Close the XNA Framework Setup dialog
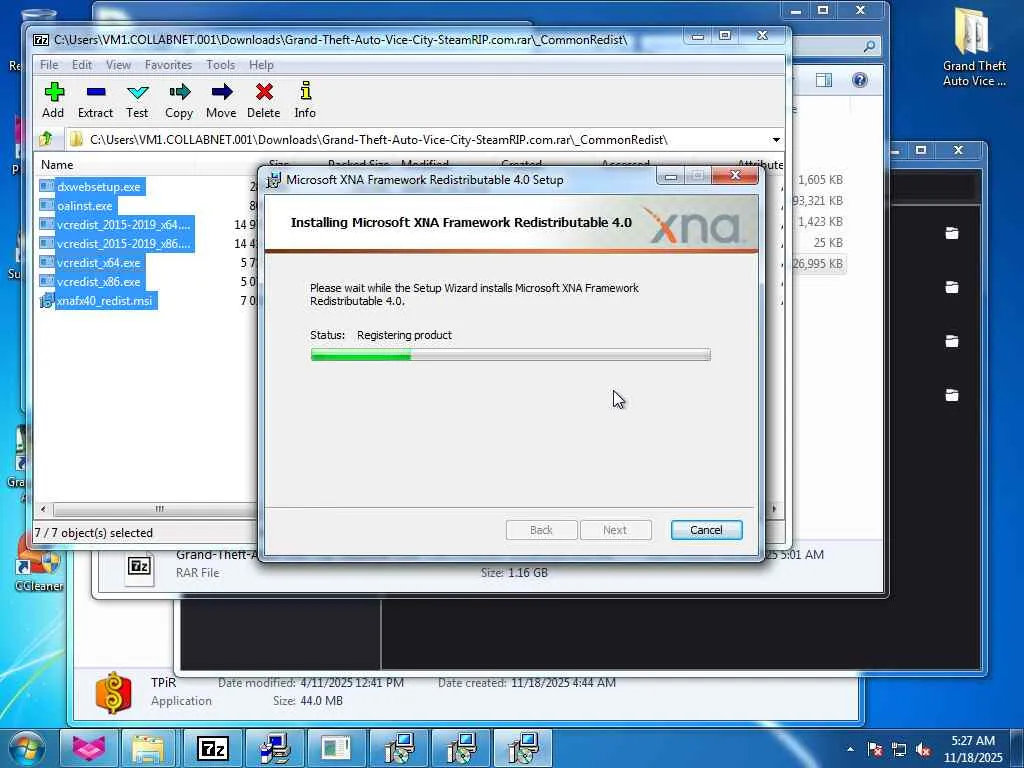 (x=735, y=175)
